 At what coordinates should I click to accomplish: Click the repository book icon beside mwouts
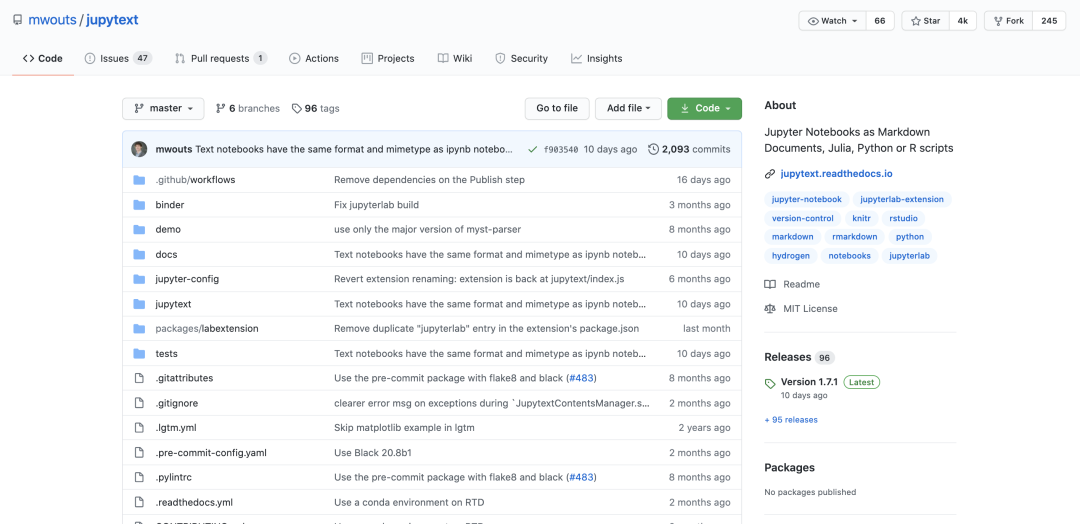click(17, 21)
